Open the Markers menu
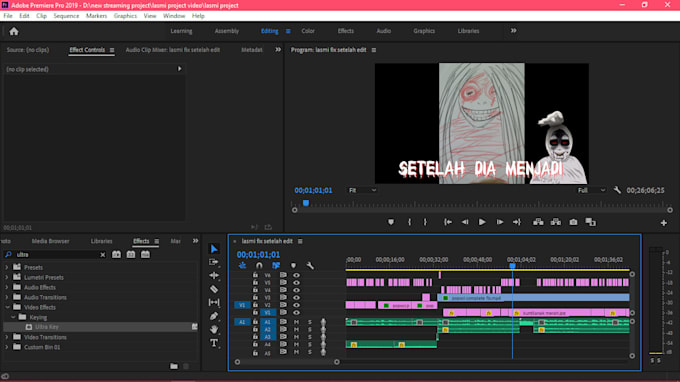The image size is (680, 382). (96, 16)
